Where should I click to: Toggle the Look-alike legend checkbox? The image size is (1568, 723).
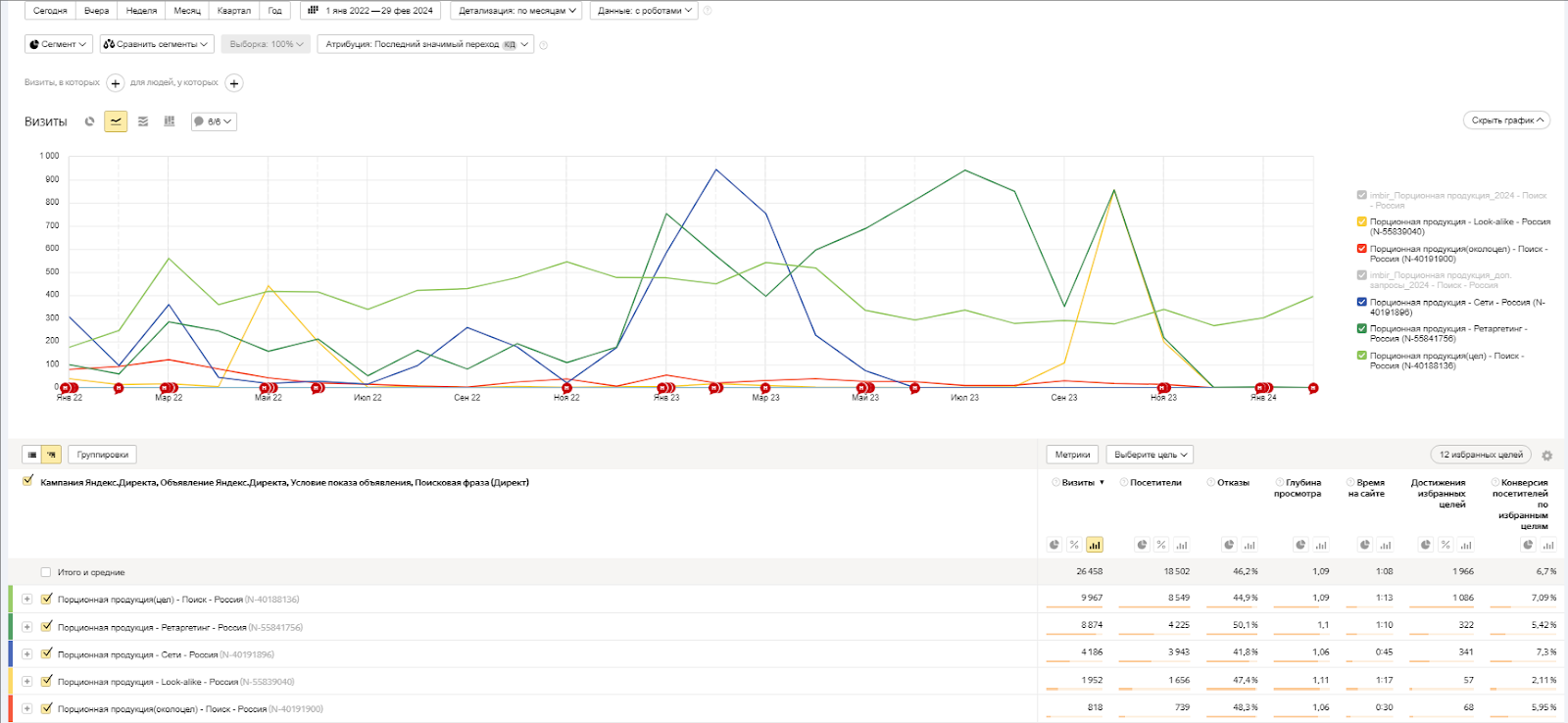[x=1361, y=221]
